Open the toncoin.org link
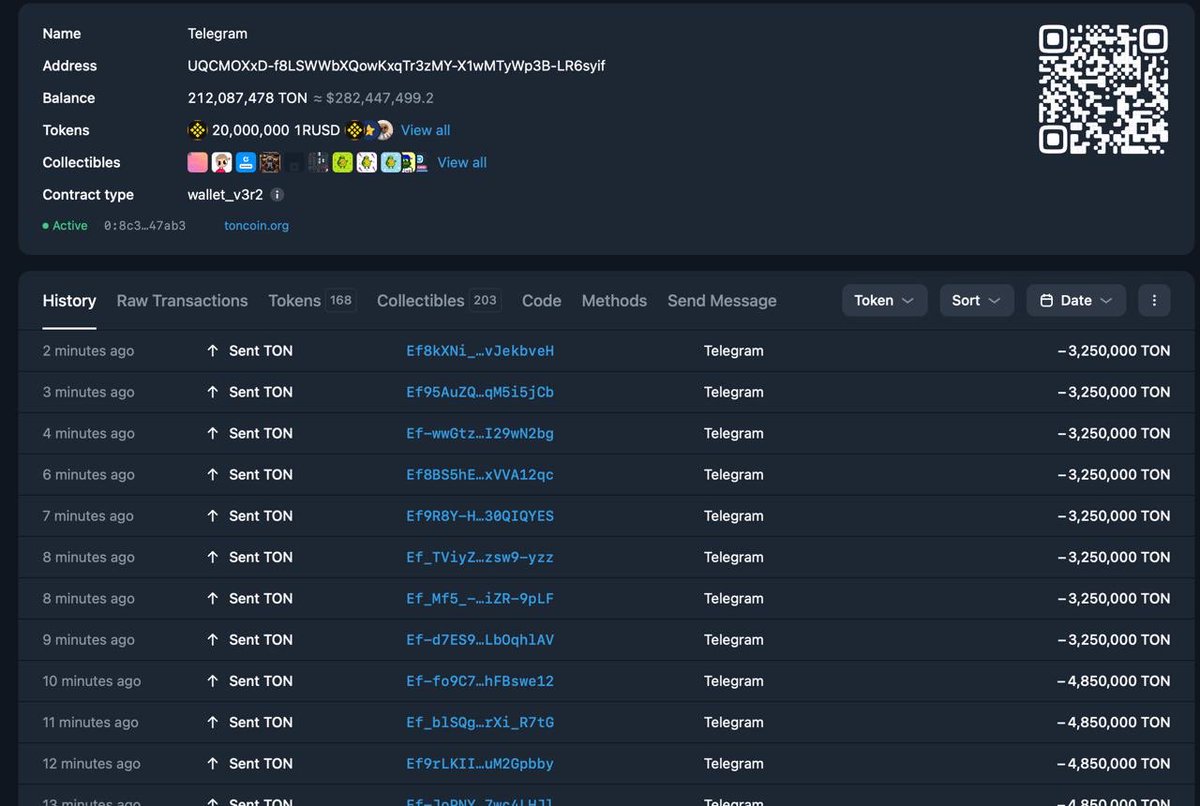The height and width of the screenshot is (806, 1200). click(x=256, y=226)
